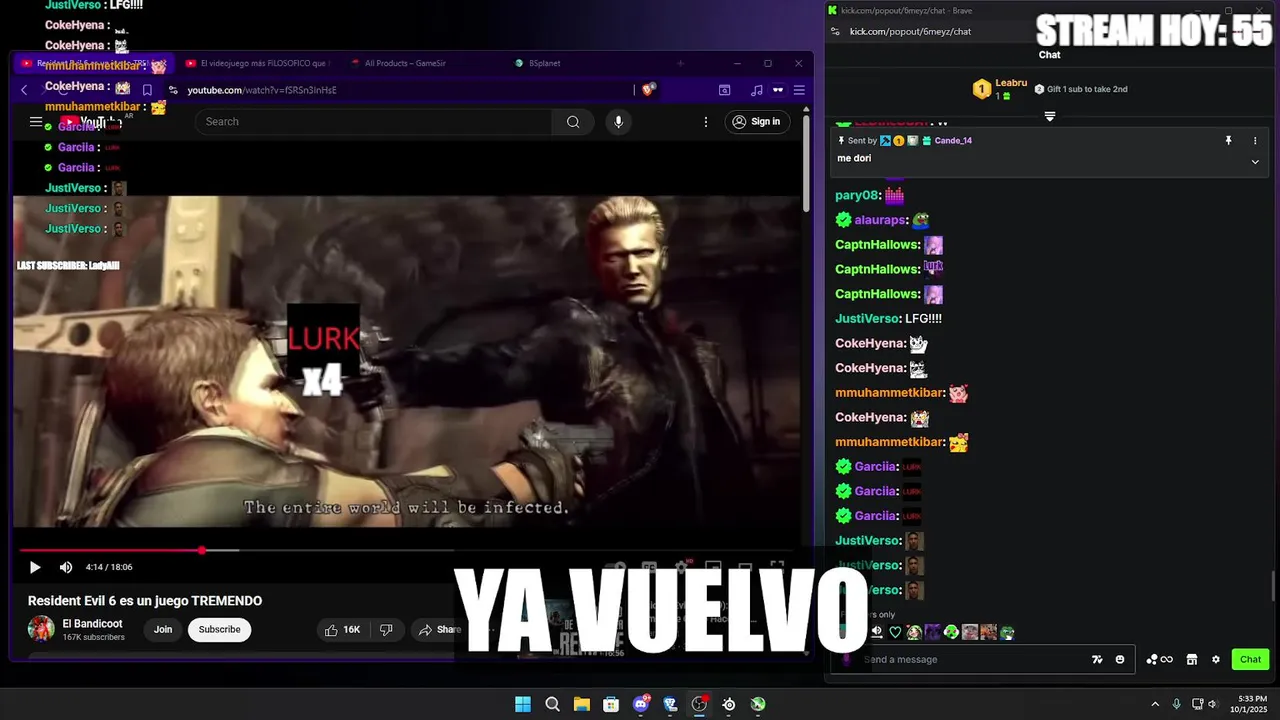Click the Sign in button

[x=756, y=122]
